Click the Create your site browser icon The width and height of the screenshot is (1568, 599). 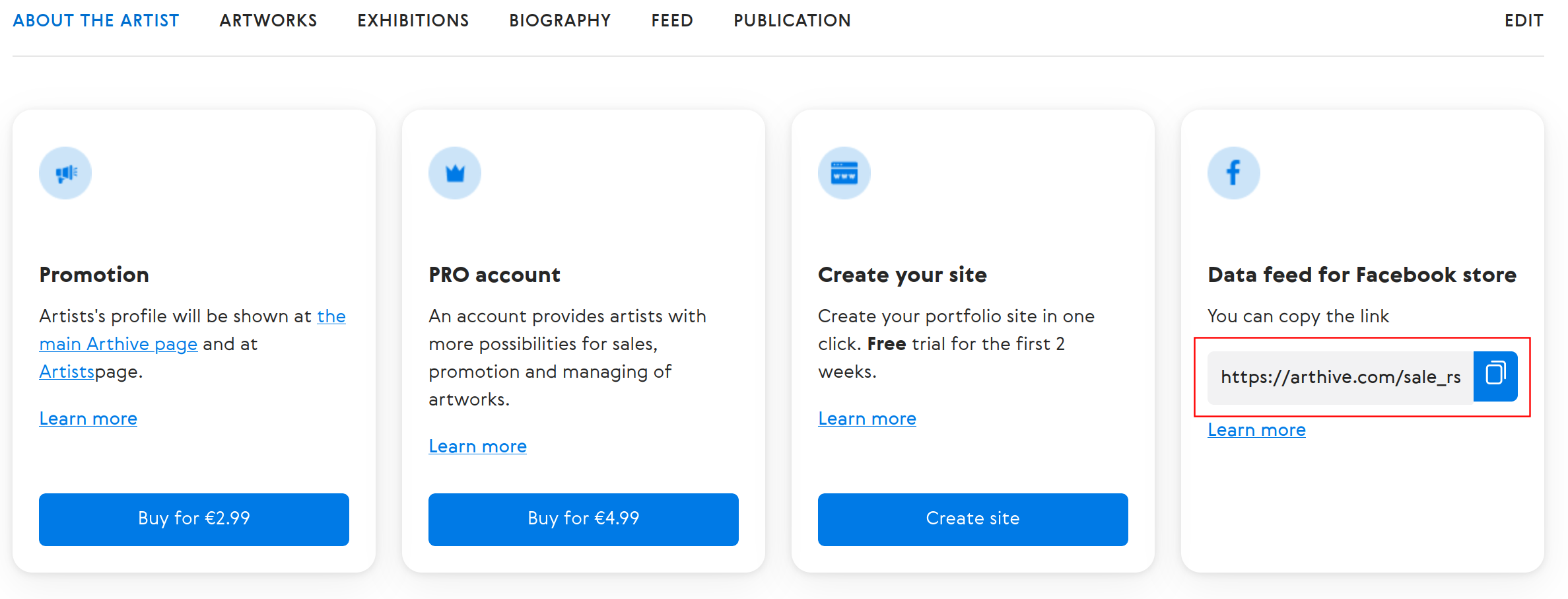point(844,173)
